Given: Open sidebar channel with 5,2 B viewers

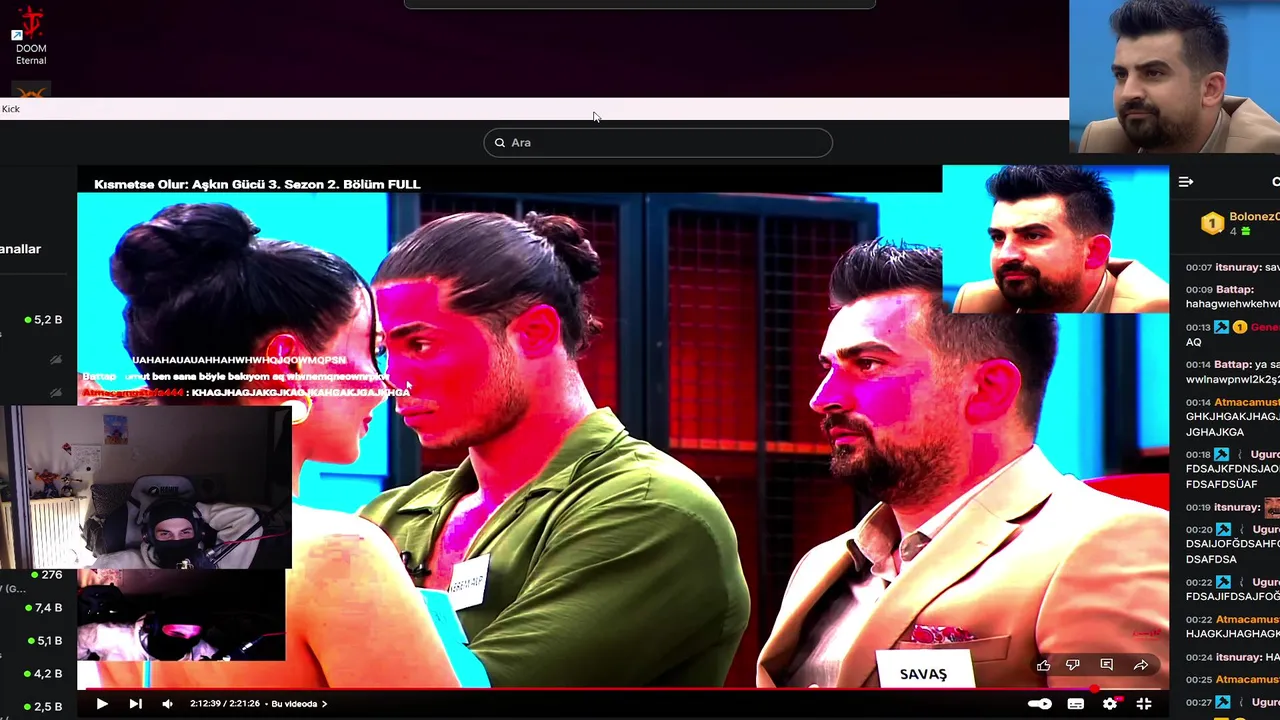Looking at the screenshot, I should [x=43, y=320].
